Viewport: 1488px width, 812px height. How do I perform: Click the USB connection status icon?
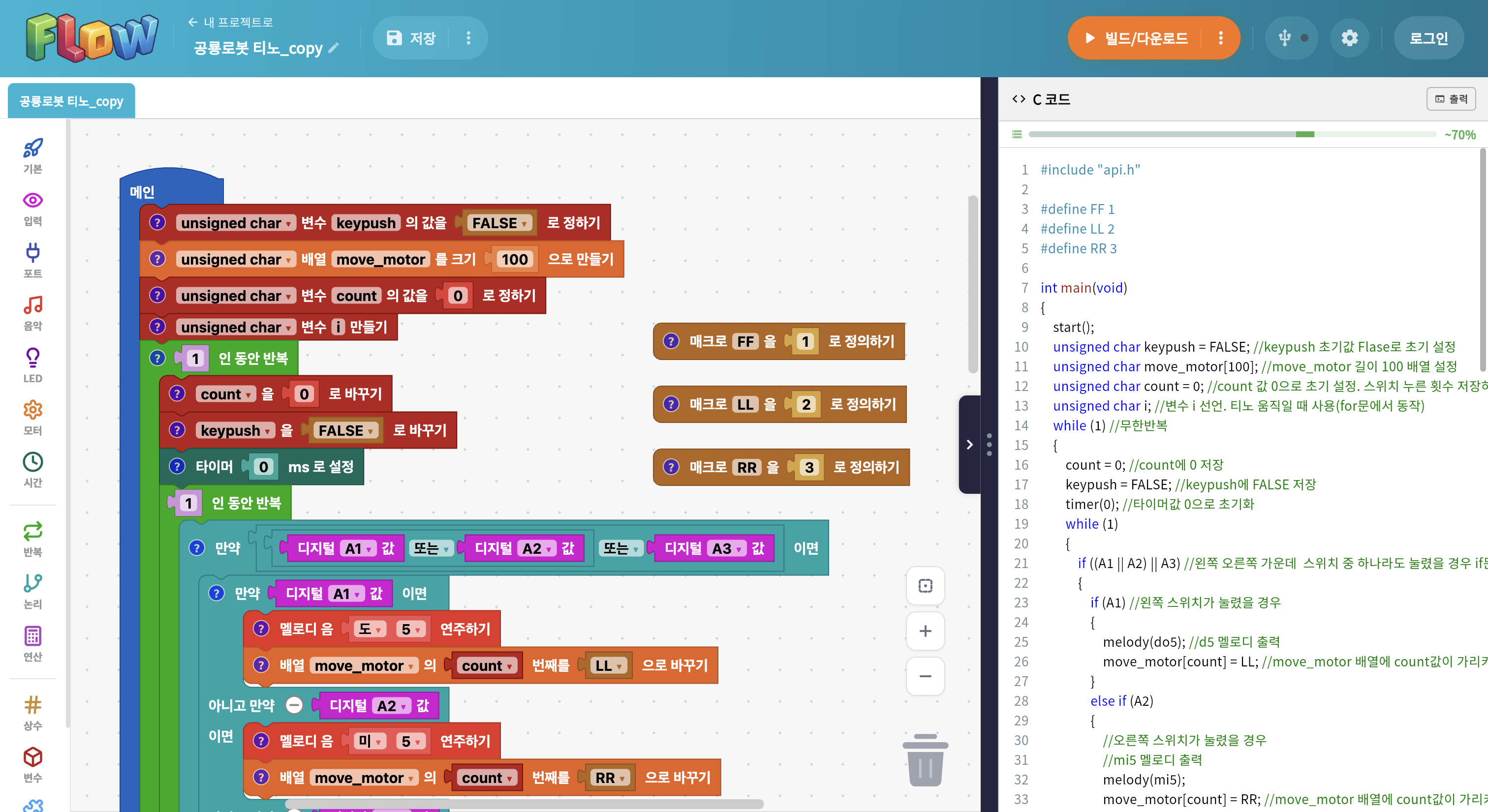click(1292, 38)
